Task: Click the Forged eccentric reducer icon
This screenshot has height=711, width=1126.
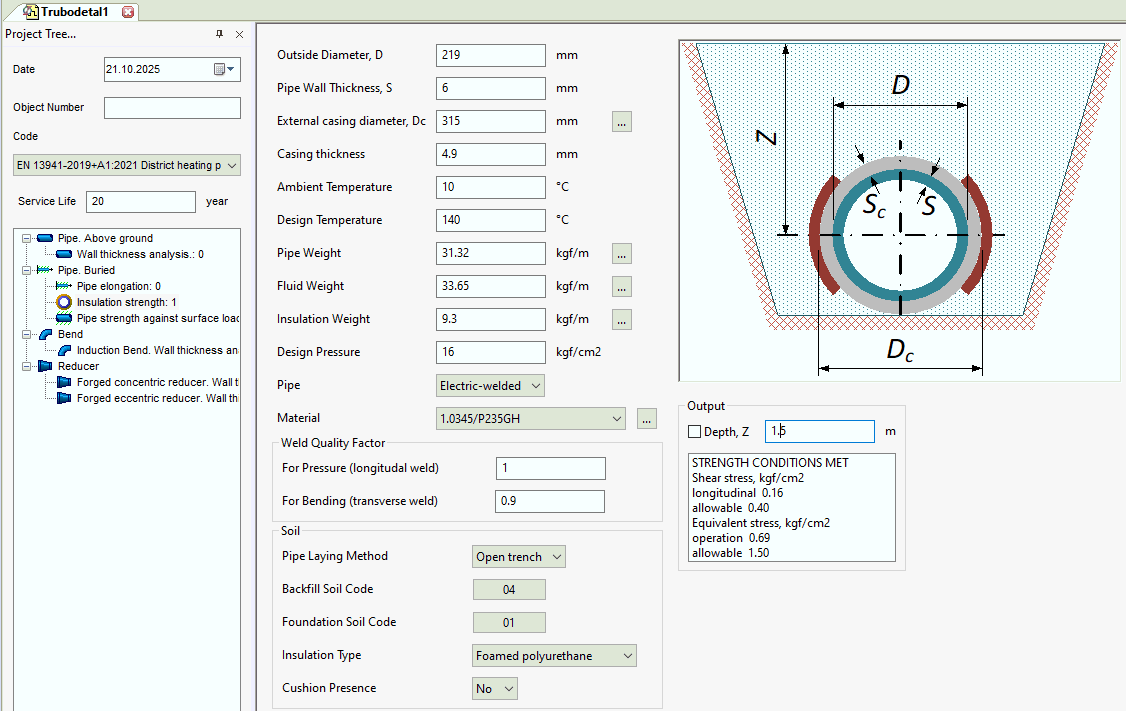Action: point(64,398)
